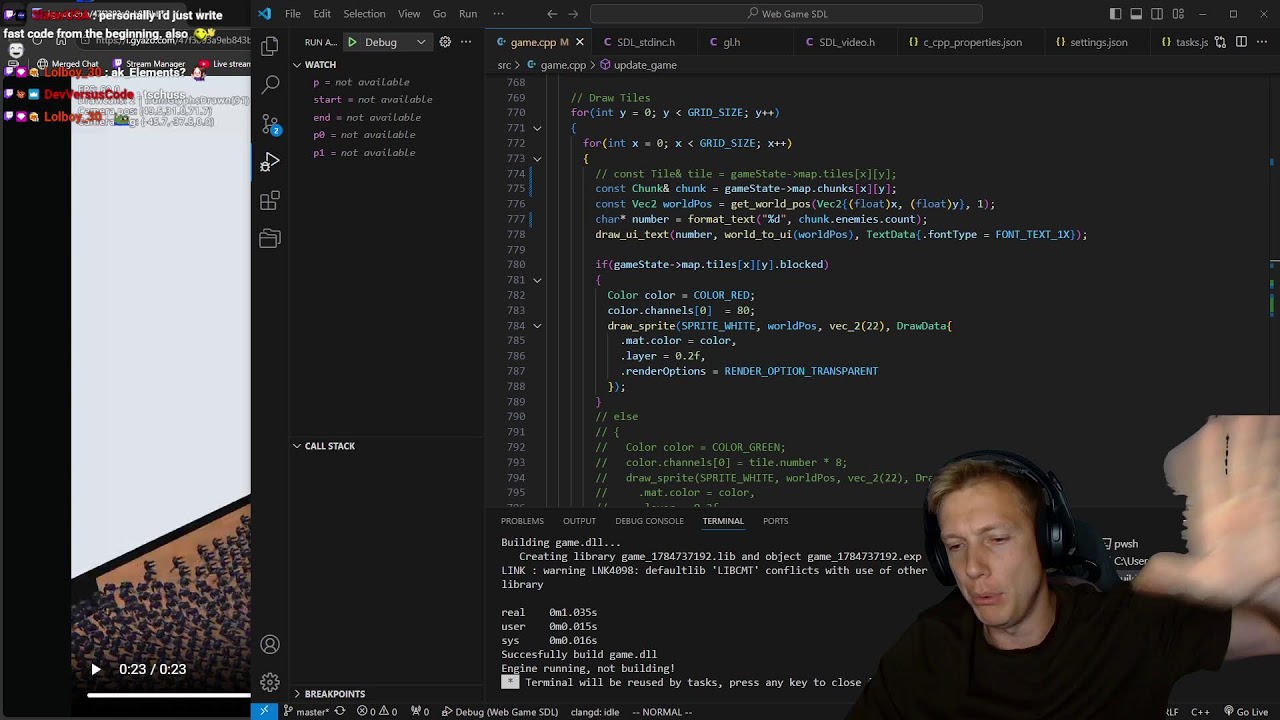This screenshot has height=720, width=1280.
Task: Go forward with the navigation arrow
Action: 573,14
